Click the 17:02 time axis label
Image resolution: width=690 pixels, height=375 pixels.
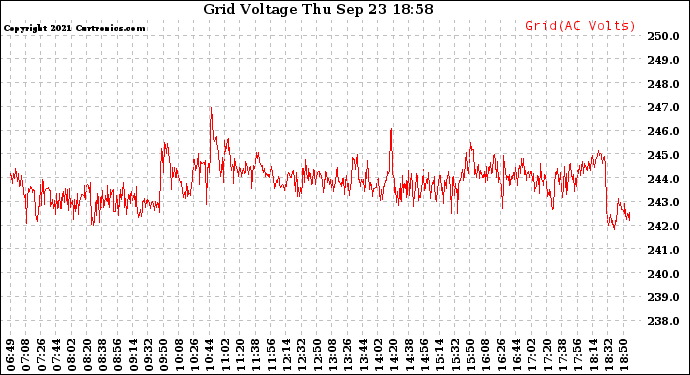[533, 355]
